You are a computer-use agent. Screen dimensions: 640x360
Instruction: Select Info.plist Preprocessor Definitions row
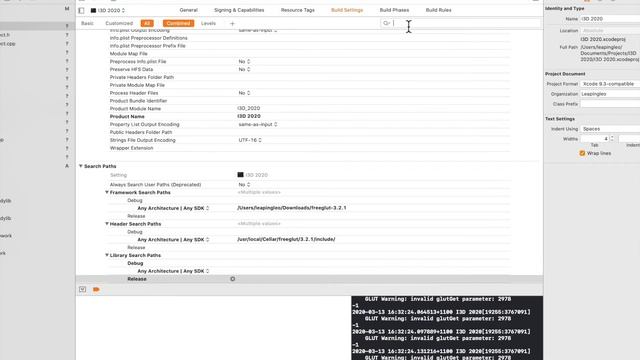293,38
